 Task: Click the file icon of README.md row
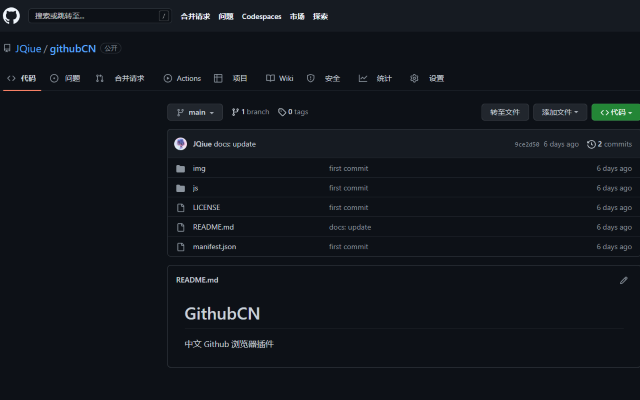pyautogui.click(x=180, y=227)
